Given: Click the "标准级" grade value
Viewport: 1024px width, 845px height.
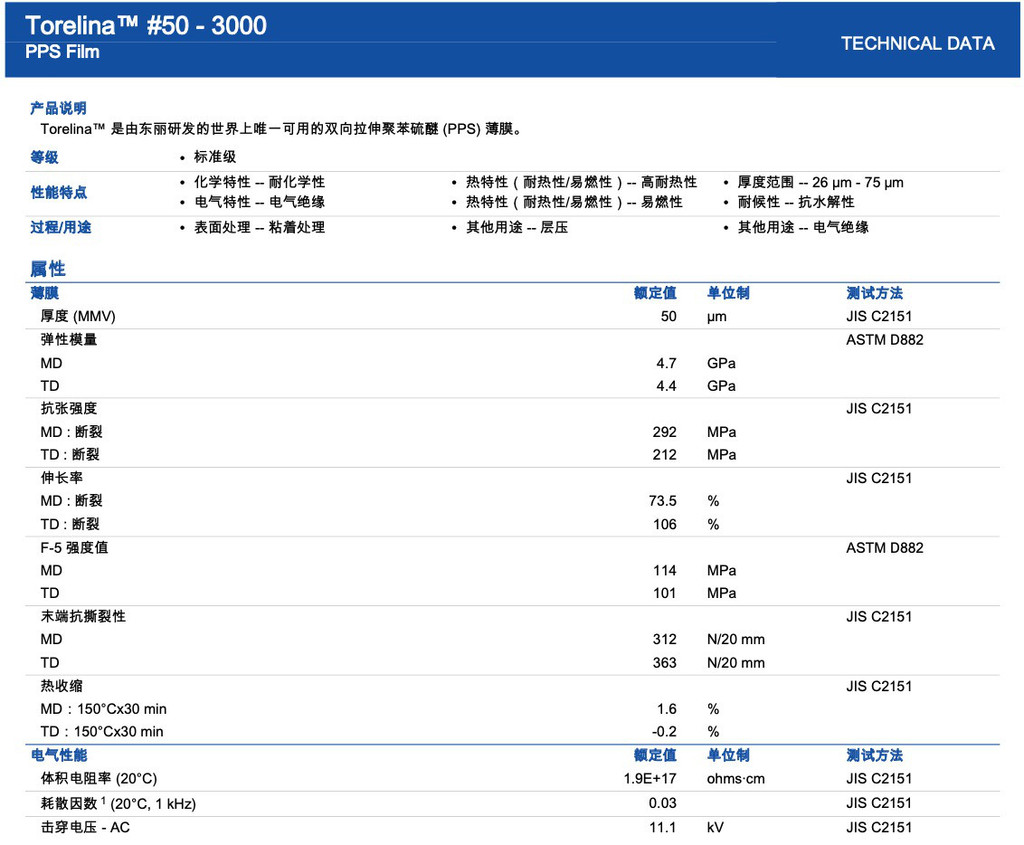Looking at the screenshot, I should (215, 157).
